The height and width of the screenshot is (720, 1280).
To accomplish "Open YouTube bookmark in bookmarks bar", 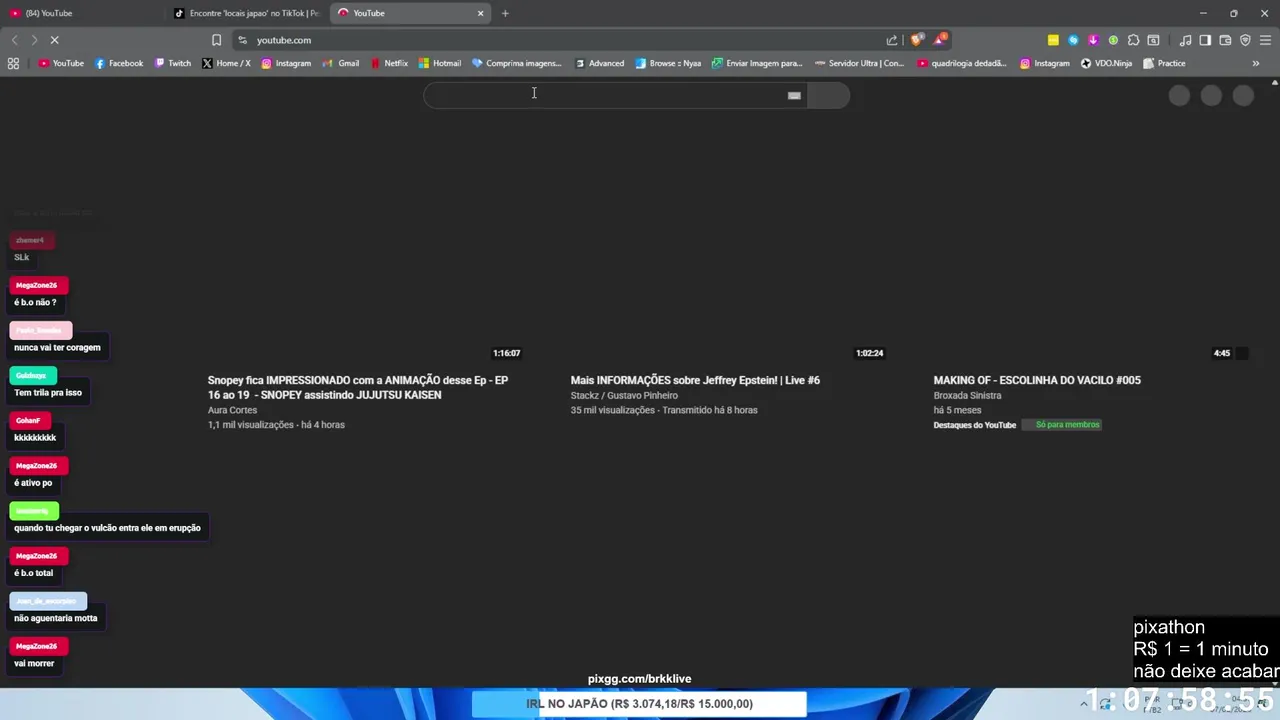I will coord(61,63).
